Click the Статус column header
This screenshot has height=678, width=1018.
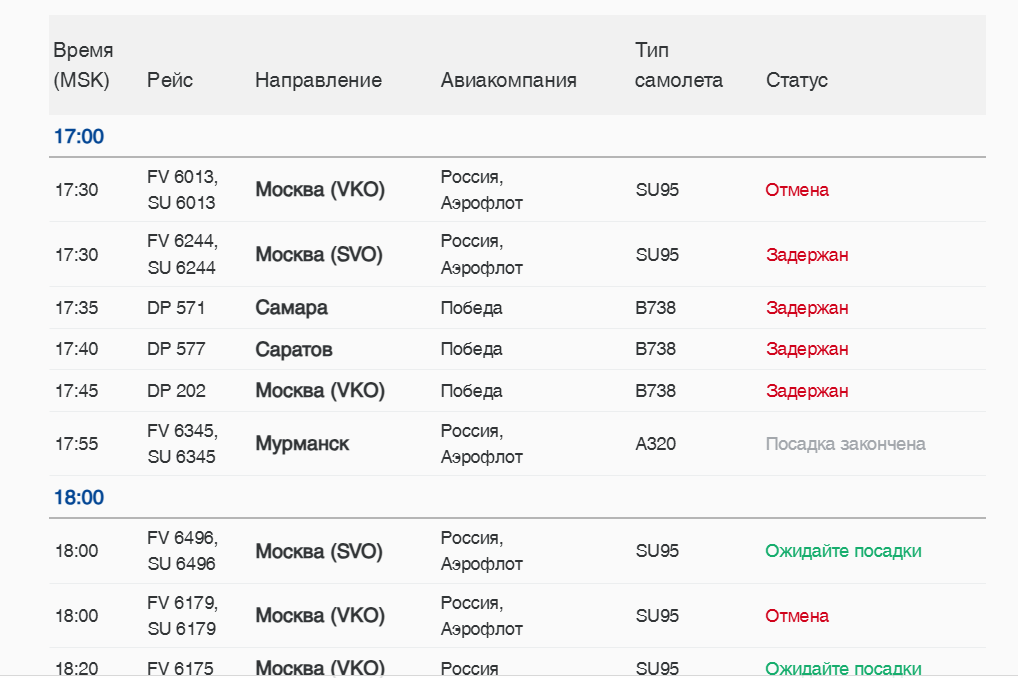click(x=797, y=80)
